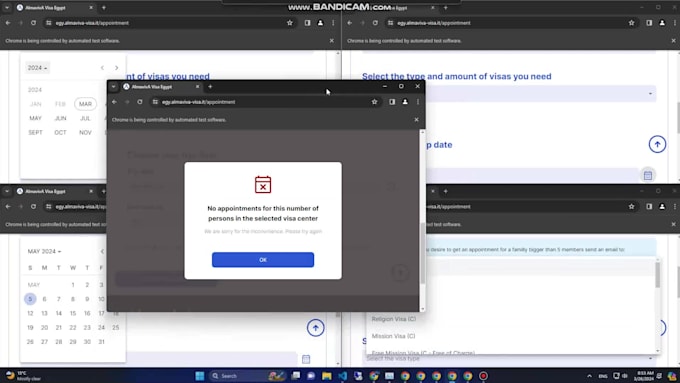Click front window vertical scrollbar thumb

pos(422,254)
